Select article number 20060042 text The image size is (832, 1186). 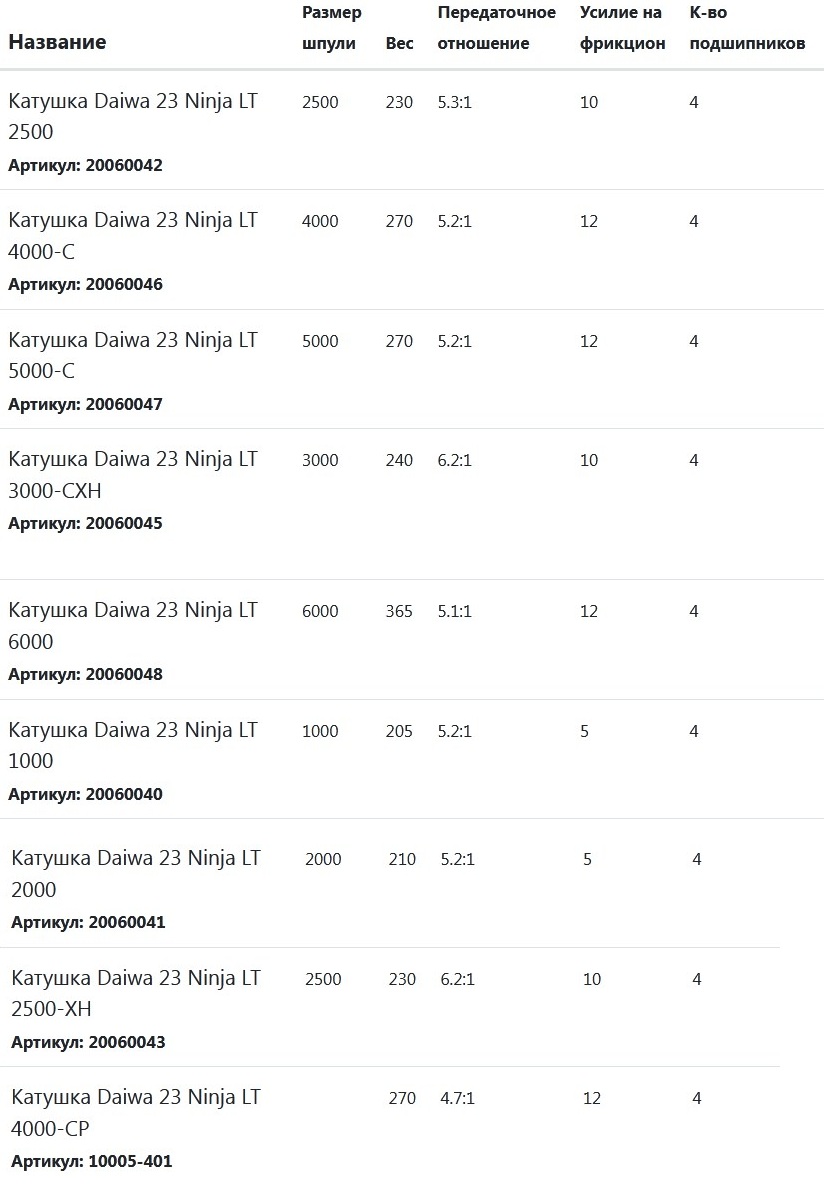124,165
